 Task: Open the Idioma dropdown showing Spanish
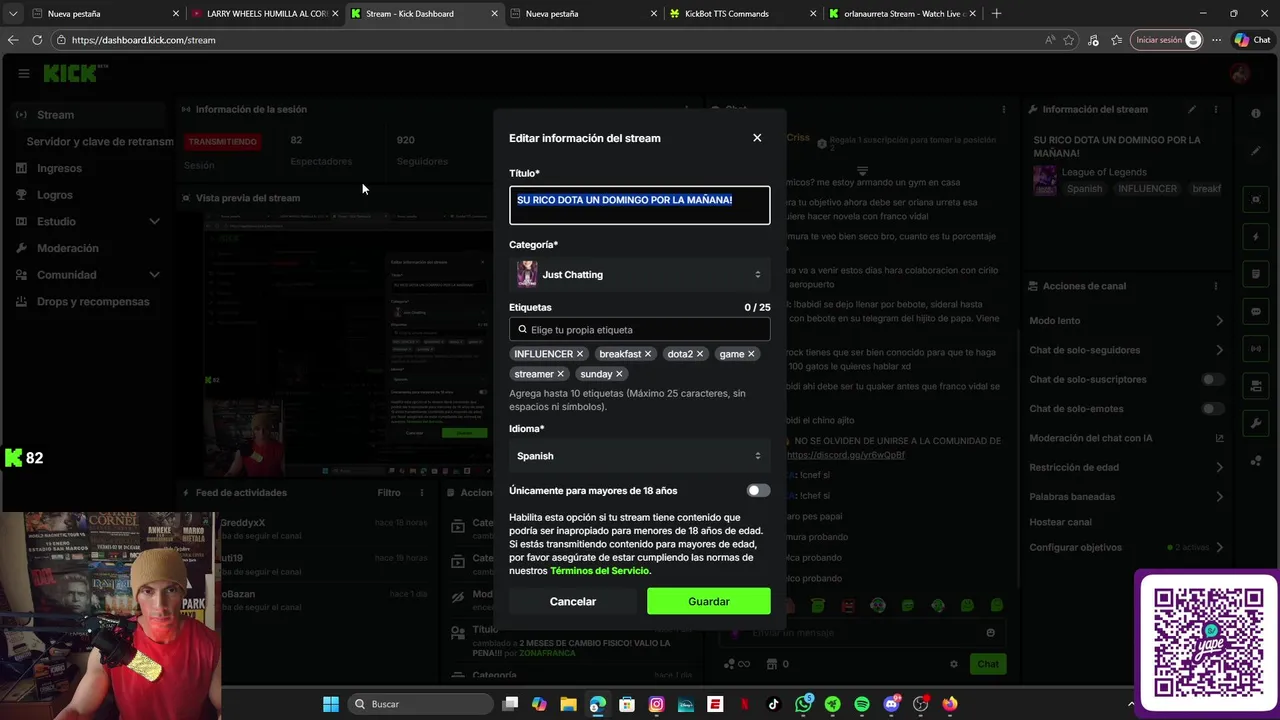(x=640, y=456)
